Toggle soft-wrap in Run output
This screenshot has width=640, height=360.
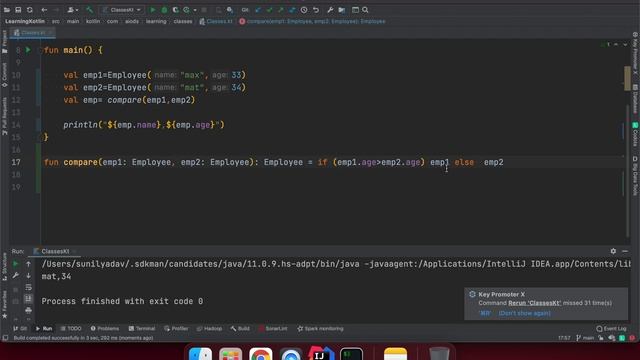click(x=29, y=287)
